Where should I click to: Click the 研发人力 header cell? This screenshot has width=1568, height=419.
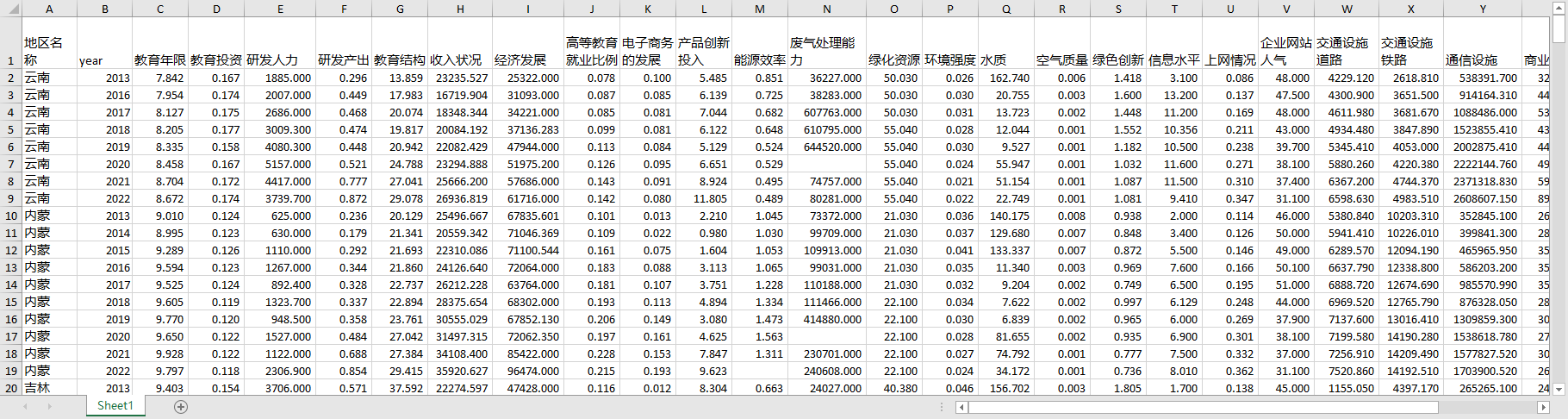(281, 43)
